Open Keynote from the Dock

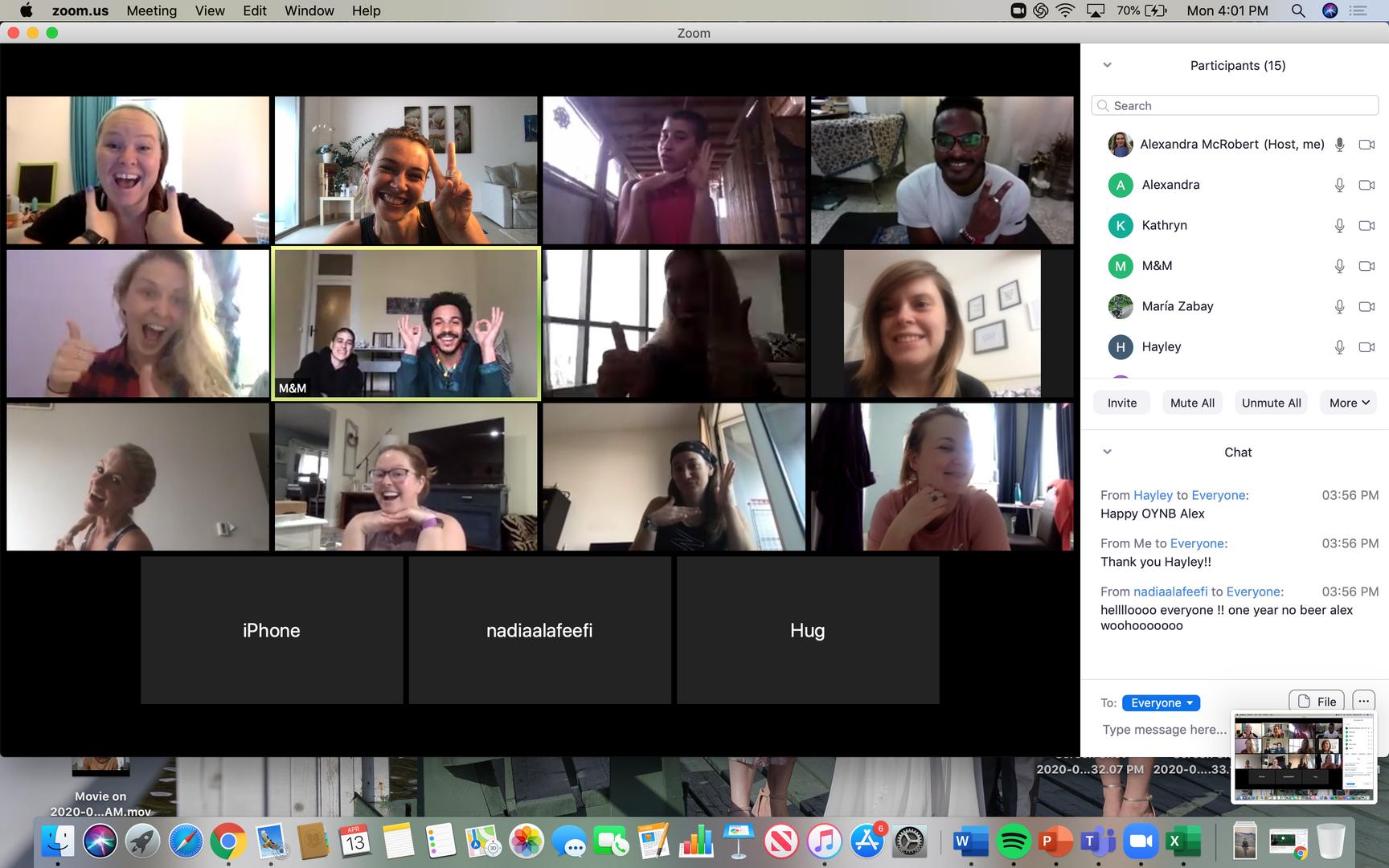[x=739, y=841]
